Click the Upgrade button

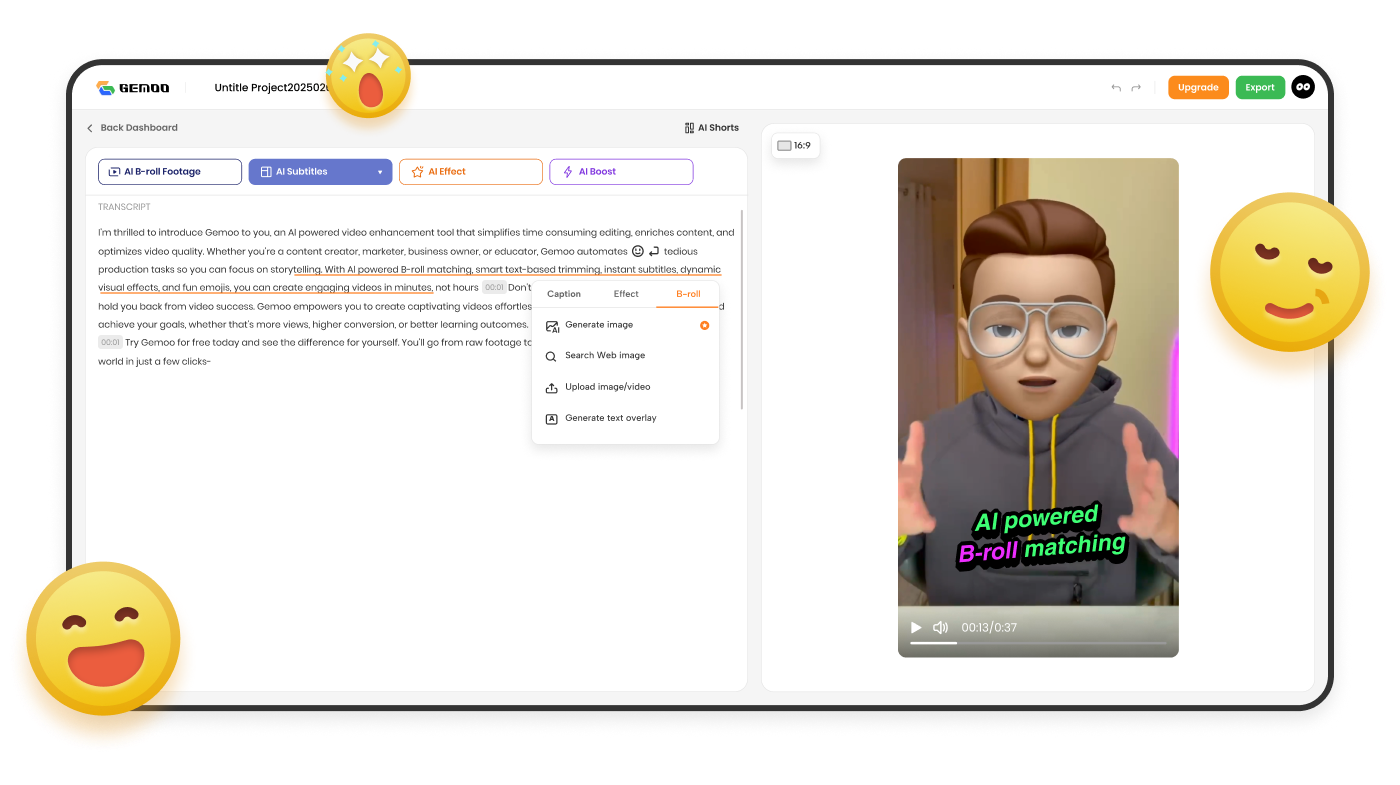point(1198,87)
